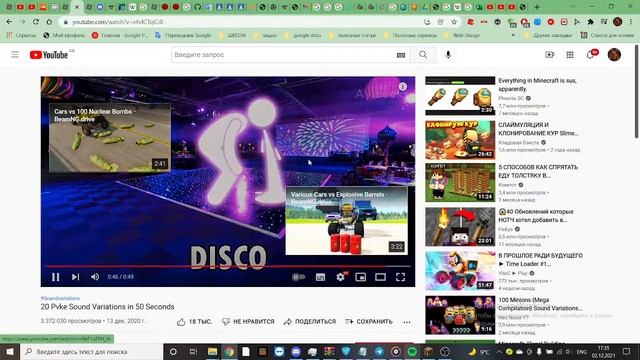Click the browser address bar URL
The height and width of the screenshot is (360, 640).
tap(118, 22)
